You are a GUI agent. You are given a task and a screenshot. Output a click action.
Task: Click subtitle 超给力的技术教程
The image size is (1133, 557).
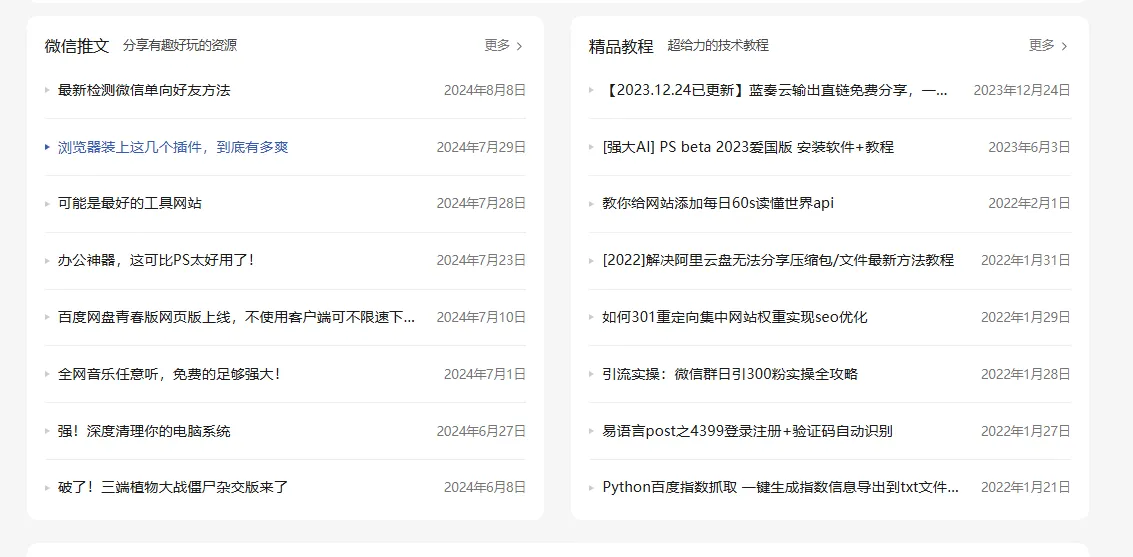point(718,46)
